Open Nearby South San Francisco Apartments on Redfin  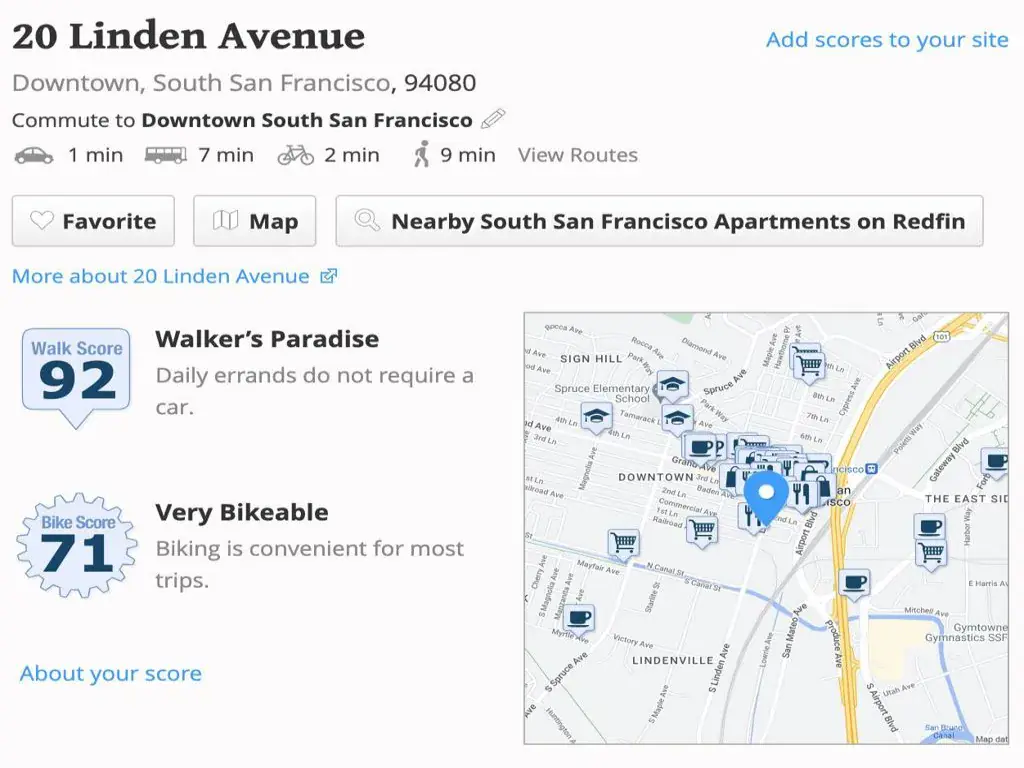point(659,221)
